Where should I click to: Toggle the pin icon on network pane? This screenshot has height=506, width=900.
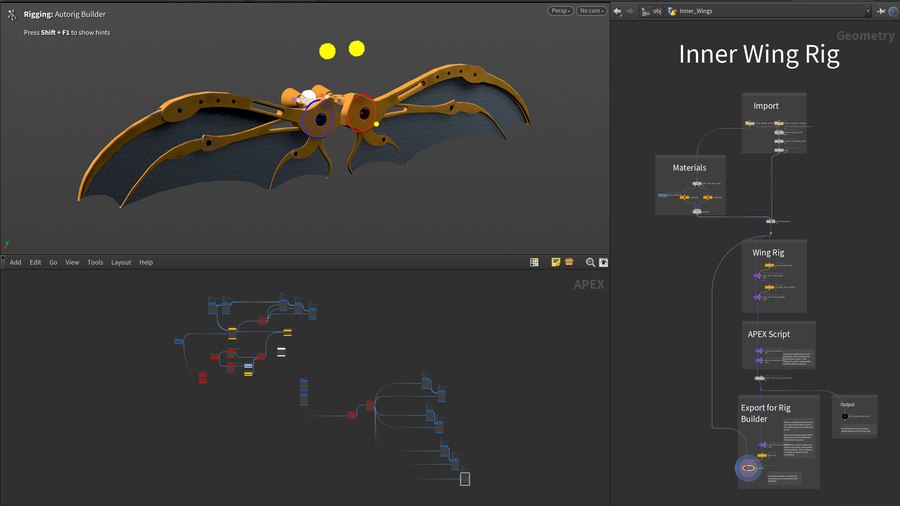pos(881,12)
